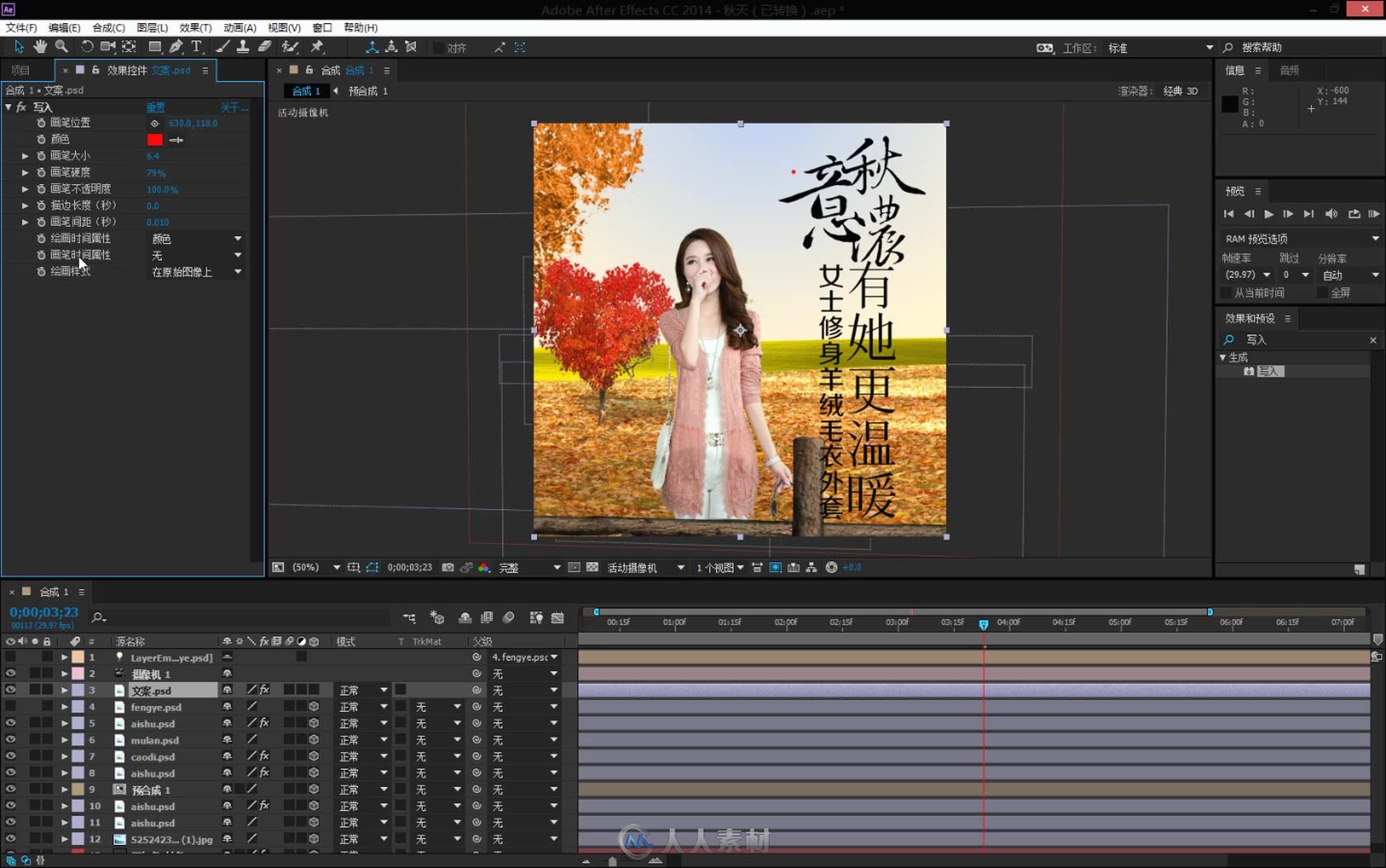Open the 编辑(E) menu
The height and width of the screenshot is (868, 1386).
pos(64,27)
